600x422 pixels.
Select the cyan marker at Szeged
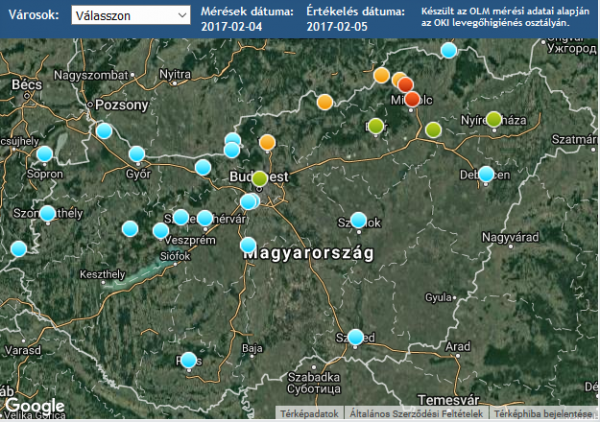pyautogui.click(x=356, y=337)
